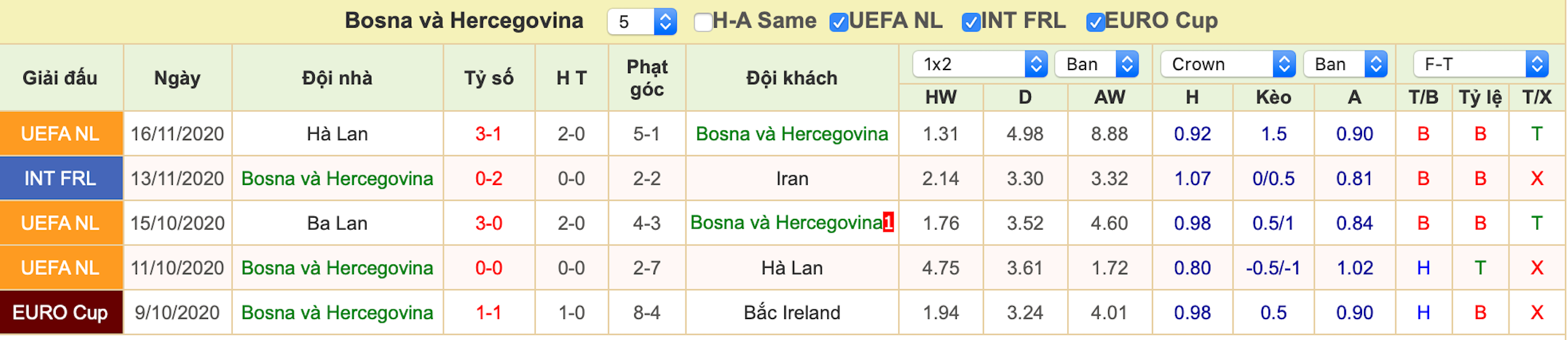Toggle the INT FRL checkbox

pos(971,22)
